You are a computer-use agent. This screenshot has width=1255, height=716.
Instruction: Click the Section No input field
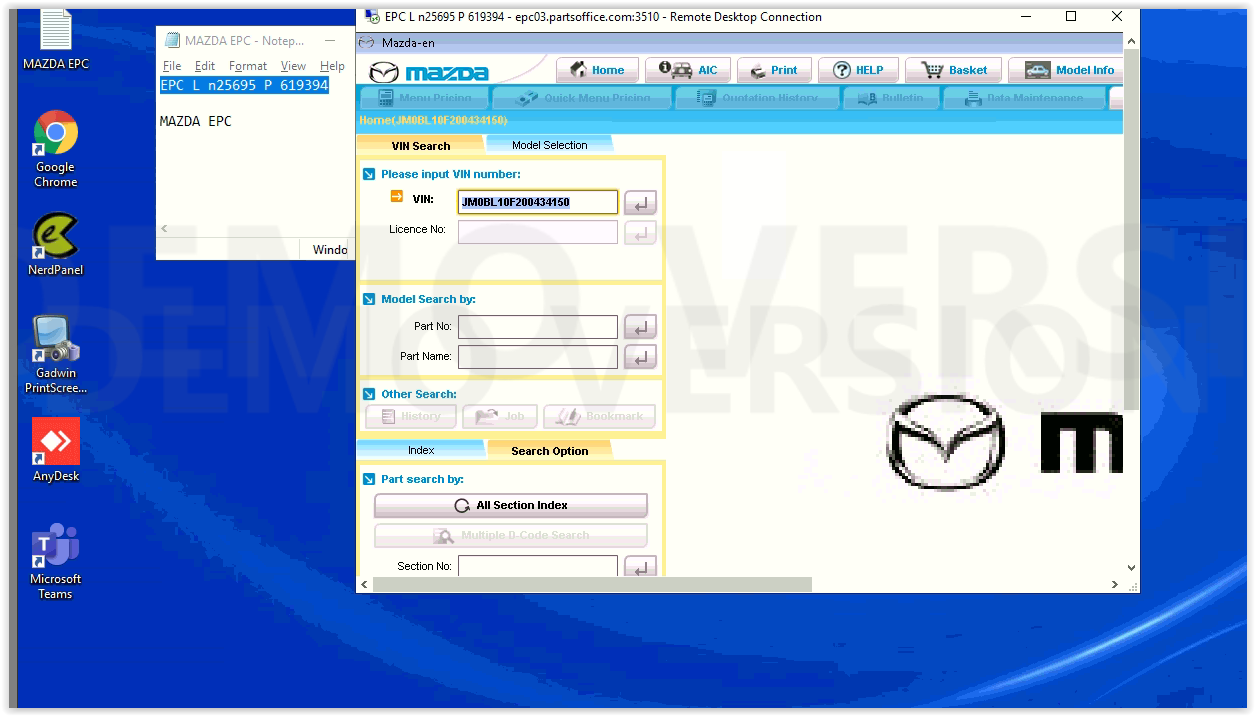[538, 566]
